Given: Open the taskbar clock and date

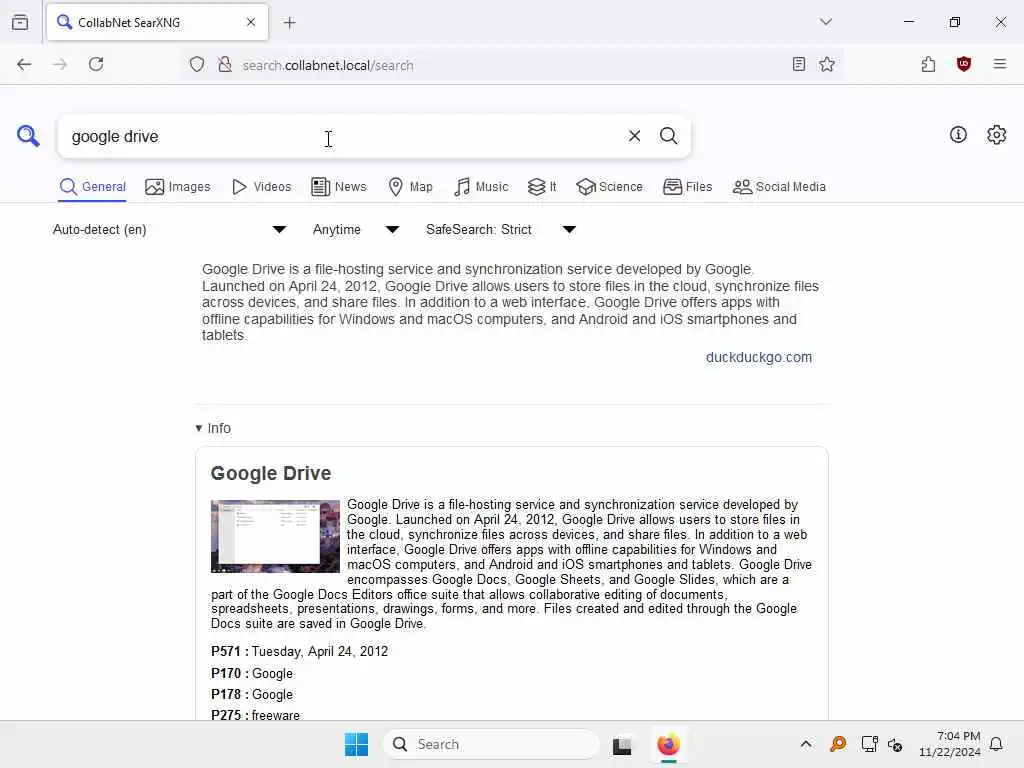Looking at the screenshot, I should coord(950,744).
